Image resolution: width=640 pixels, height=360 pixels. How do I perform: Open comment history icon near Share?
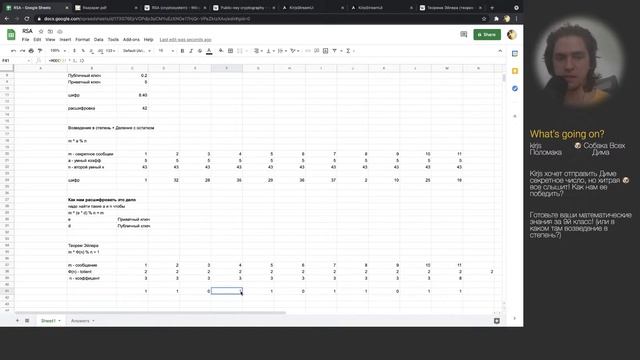pyautogui.click(x=463, y=35)
